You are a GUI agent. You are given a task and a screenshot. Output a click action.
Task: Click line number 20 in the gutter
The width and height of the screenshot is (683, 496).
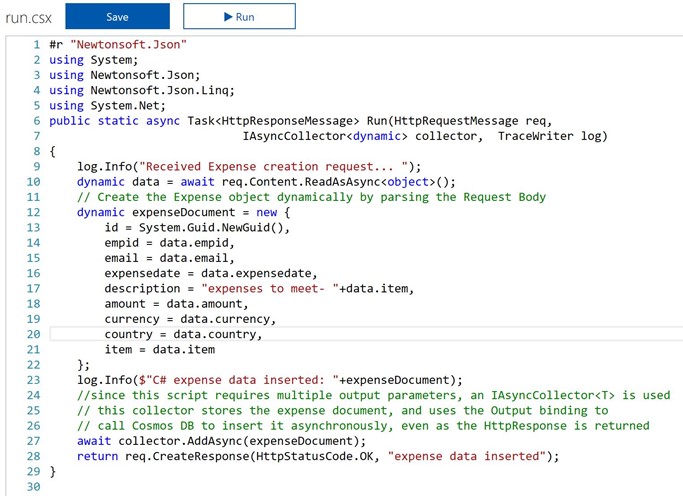point(33,334)
